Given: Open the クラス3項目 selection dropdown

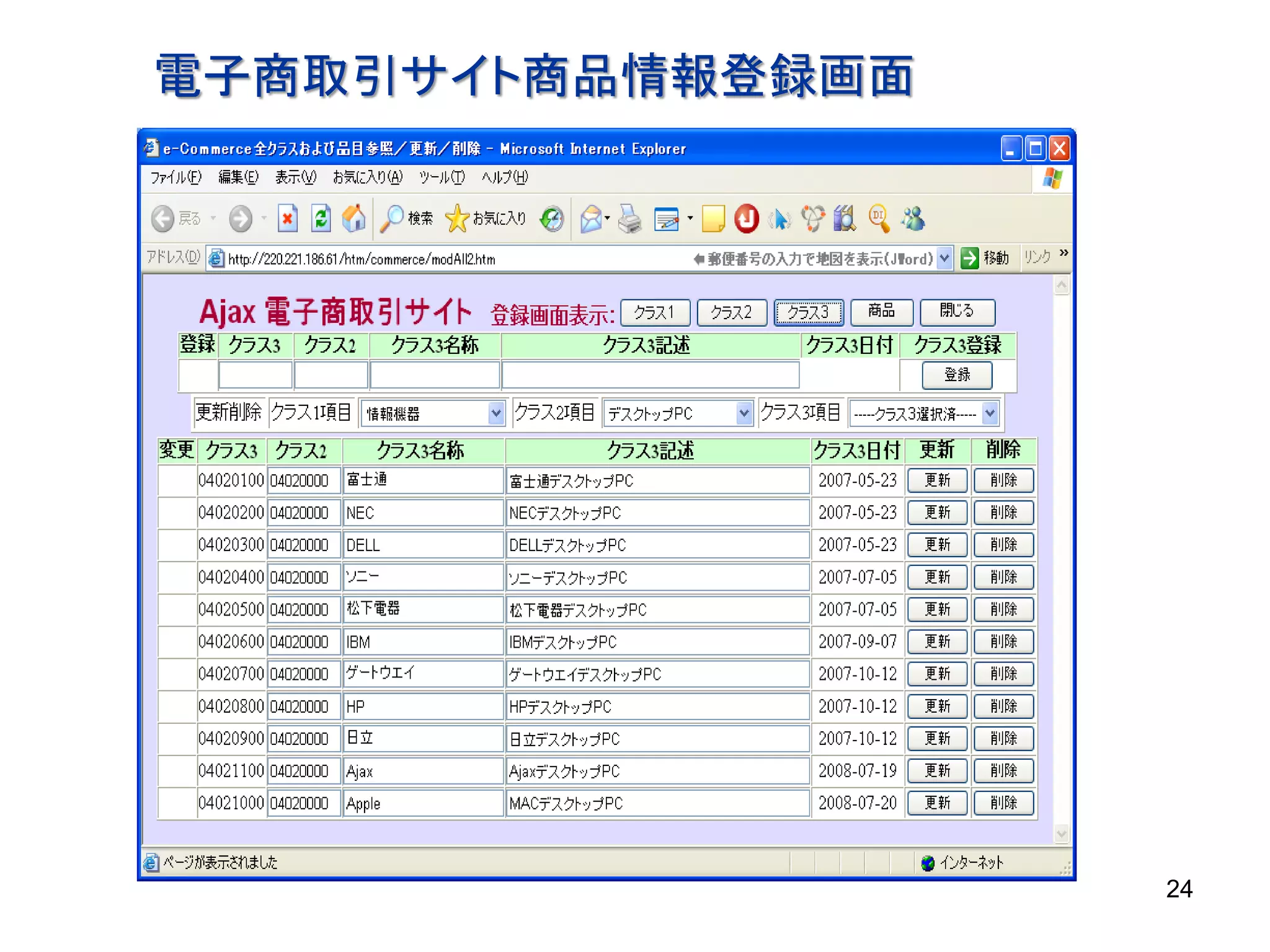Looking at the screenshot, I should pyautogui.click(x=924, y=413).
